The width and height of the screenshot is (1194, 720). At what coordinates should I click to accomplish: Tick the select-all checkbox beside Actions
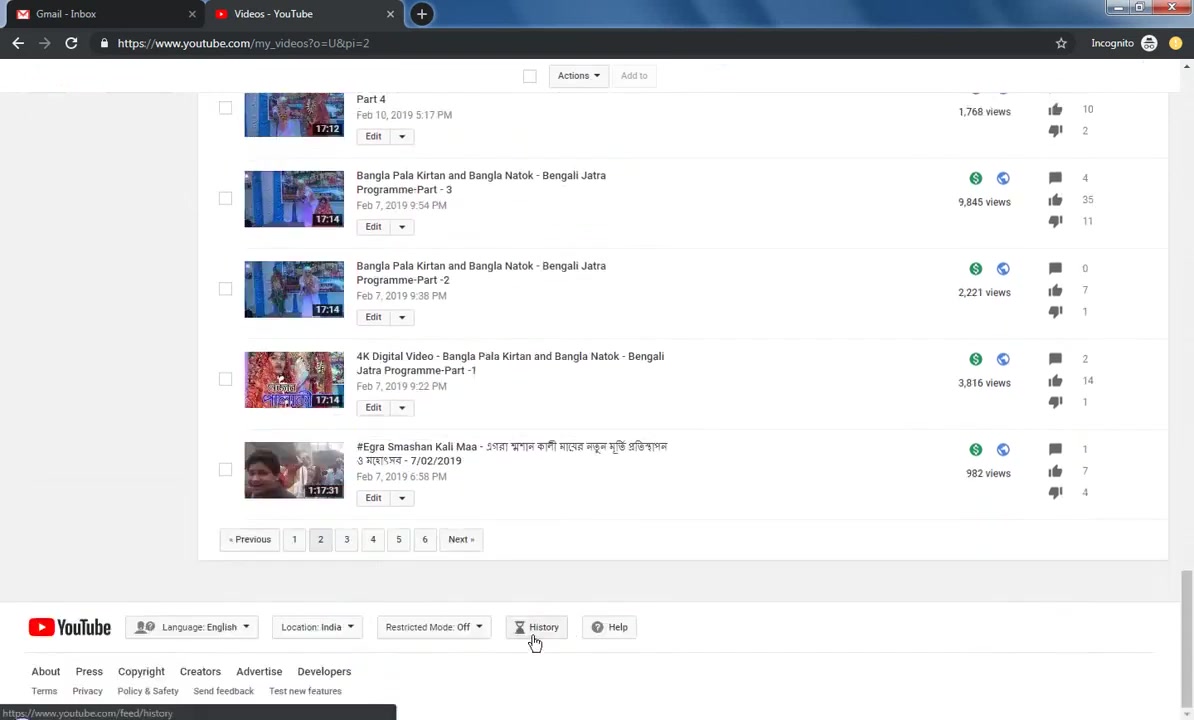point(529,76)
